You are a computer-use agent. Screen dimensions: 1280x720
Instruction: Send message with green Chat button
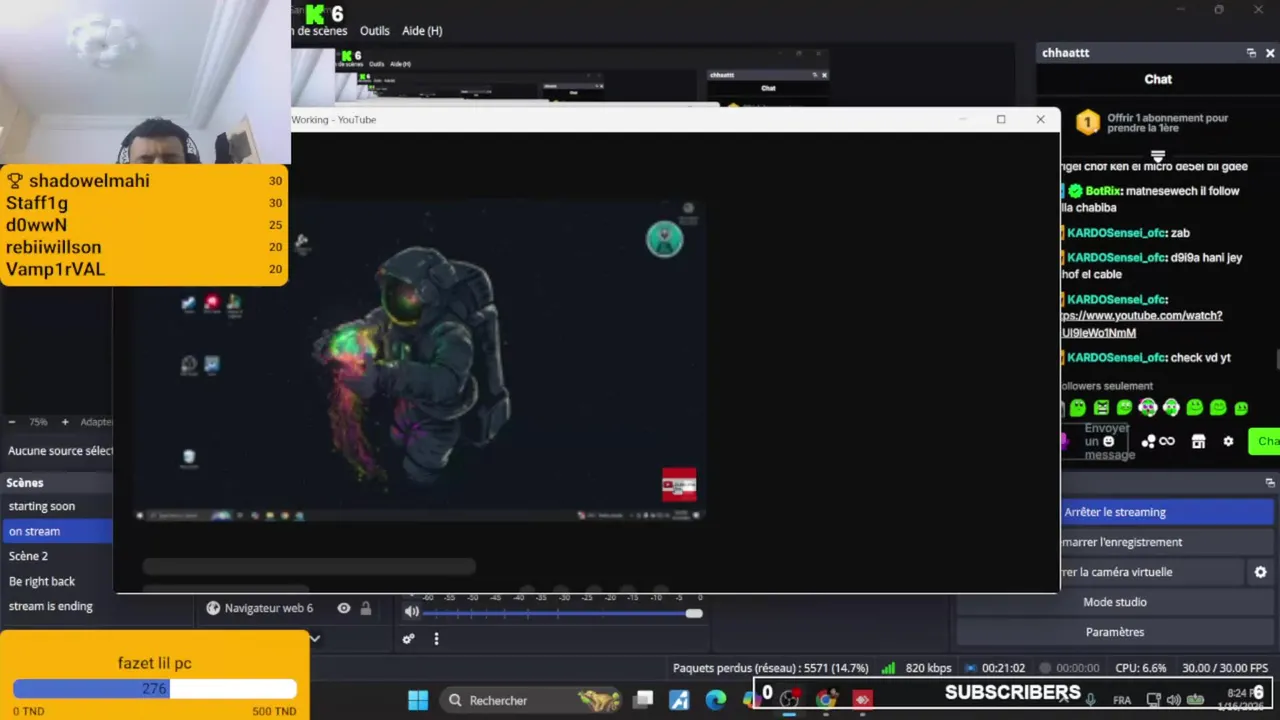(x=1266, y=441)
